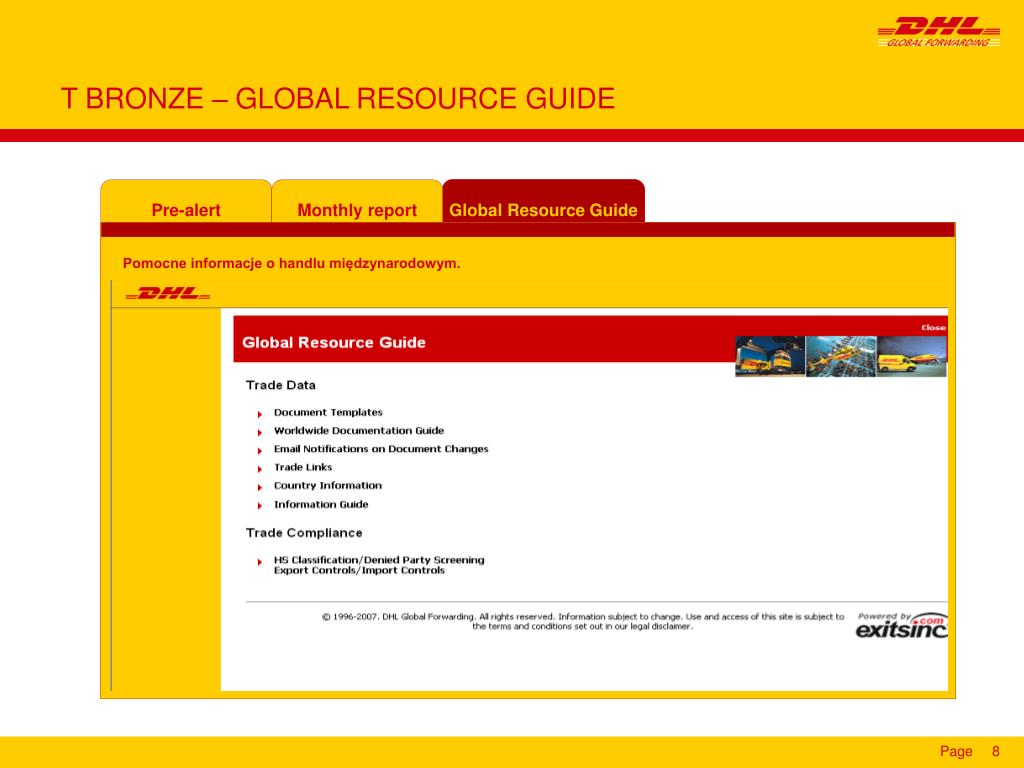
Task: Click red arrow beside Country Information
Action: 260,487
